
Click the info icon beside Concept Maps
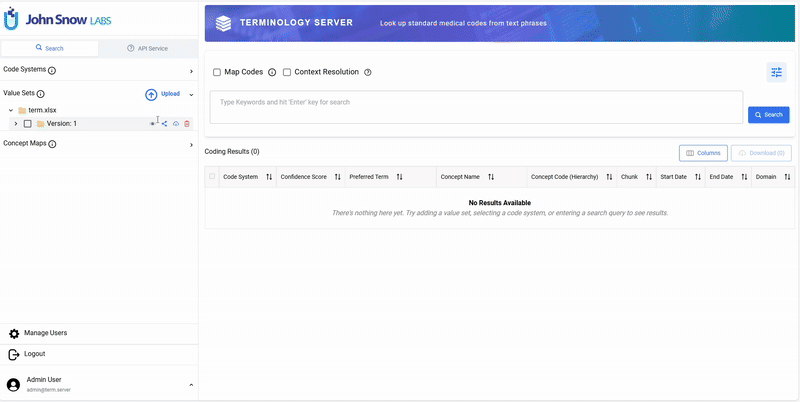click(52, 144)
